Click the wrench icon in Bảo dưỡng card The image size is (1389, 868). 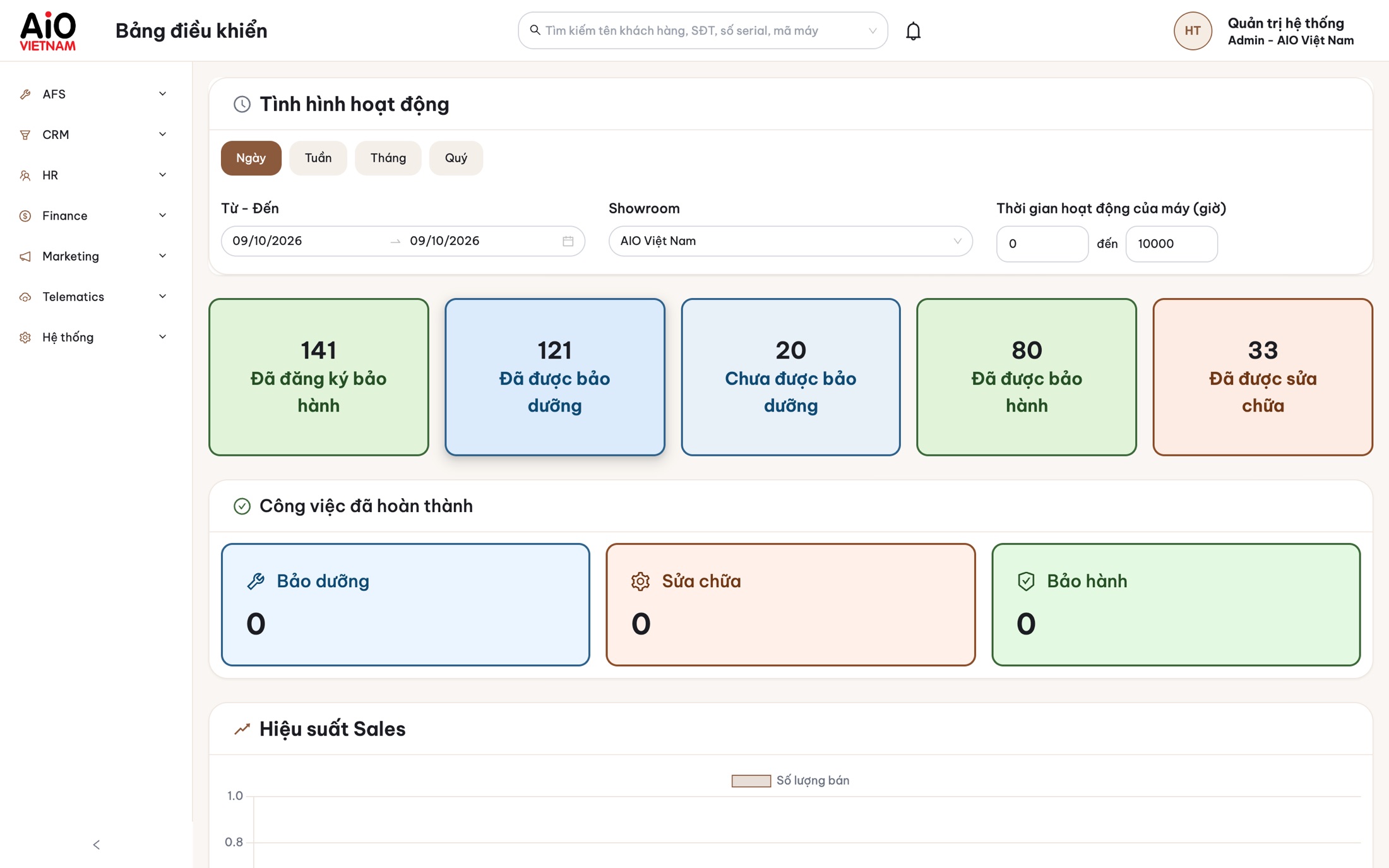point(256,581)
